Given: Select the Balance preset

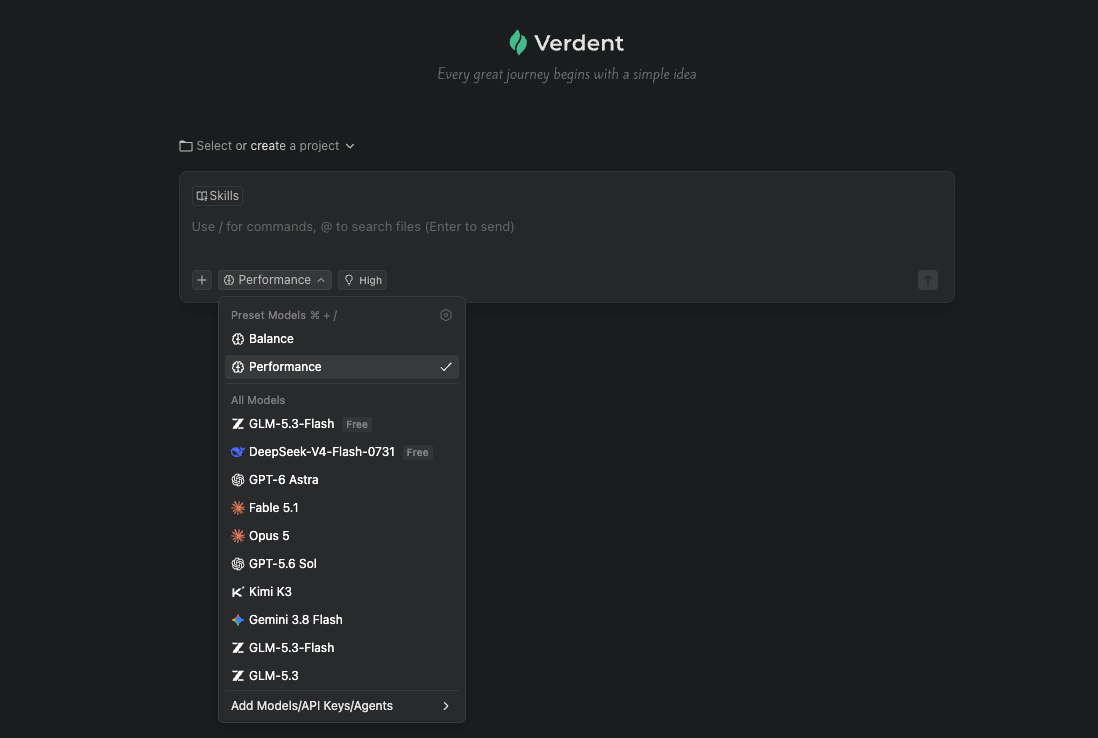Looking at the screenshot, I should point(342,339).
